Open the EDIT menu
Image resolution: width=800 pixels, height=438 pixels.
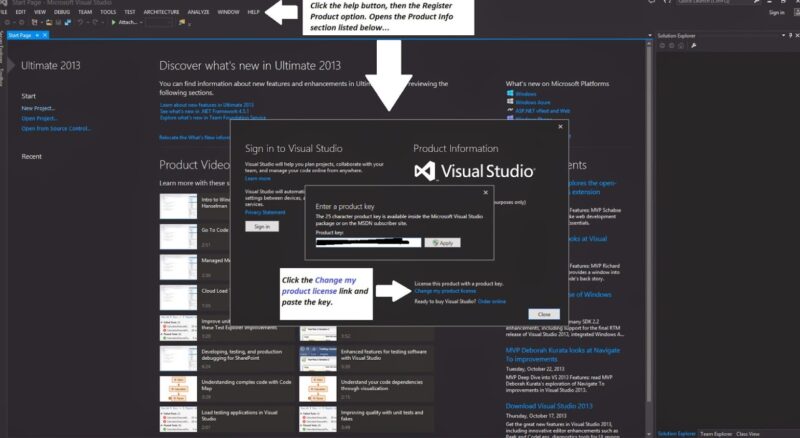coord(20,12)
